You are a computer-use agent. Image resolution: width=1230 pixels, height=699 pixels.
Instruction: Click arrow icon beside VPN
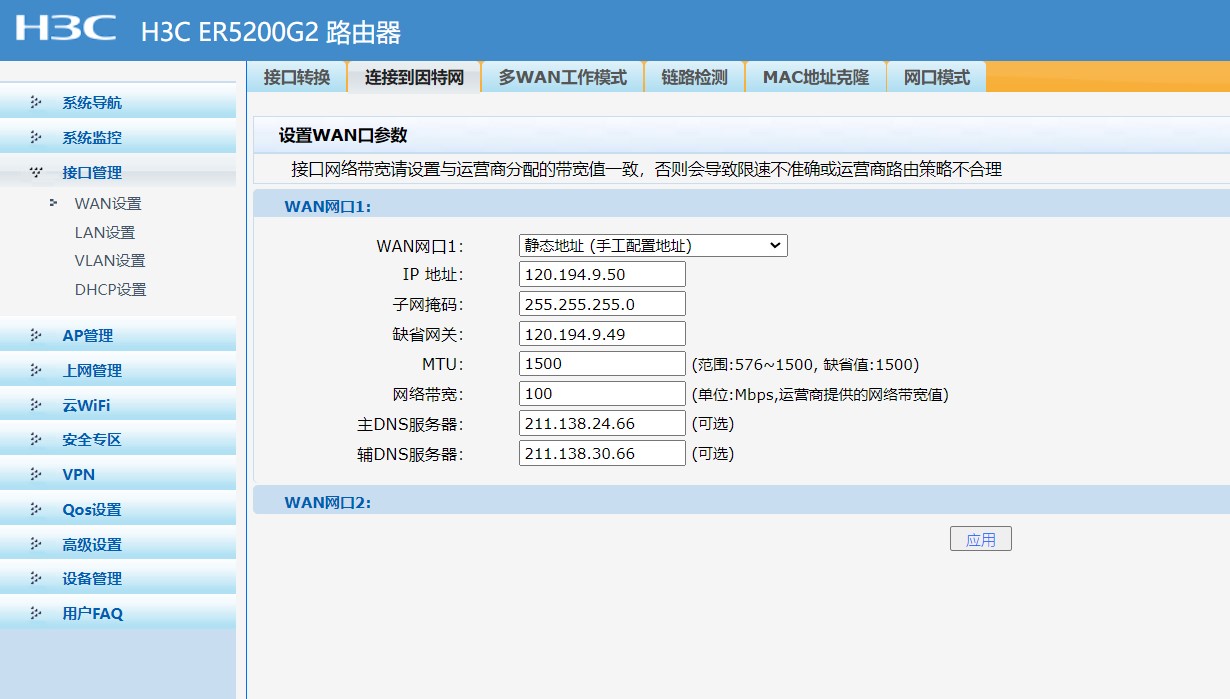[x=36, y=474]
